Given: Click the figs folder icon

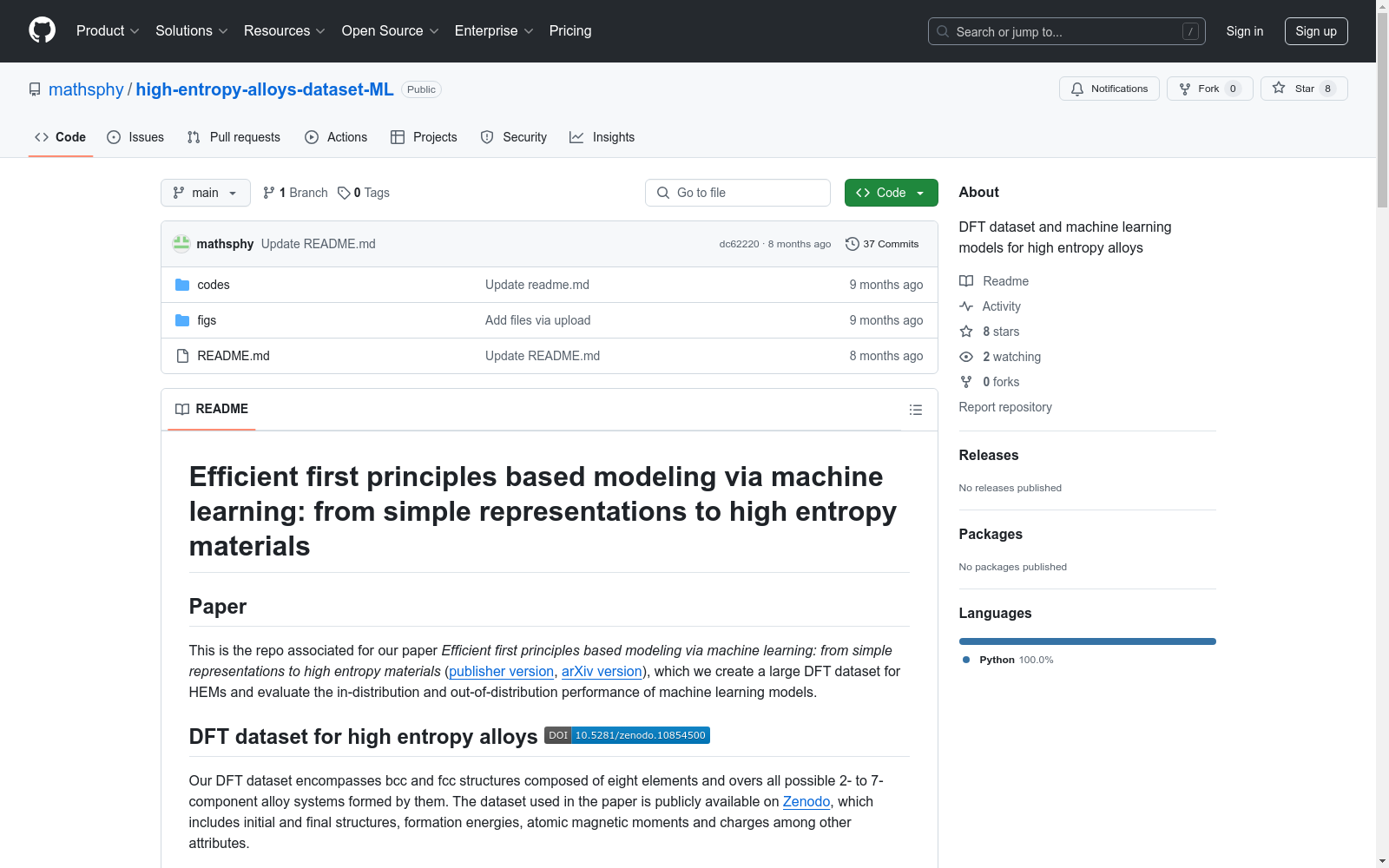Looking at the screenshot, I should pyautogui.click(x=182, y=320).
